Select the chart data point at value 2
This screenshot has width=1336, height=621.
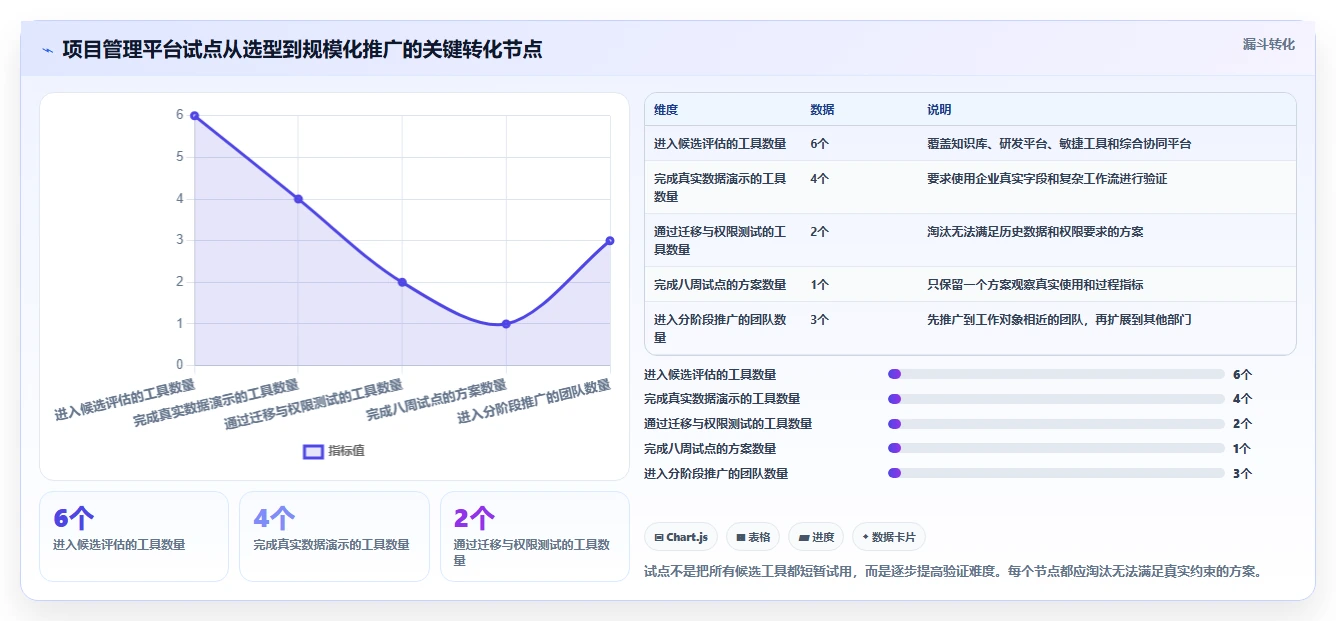402,282
